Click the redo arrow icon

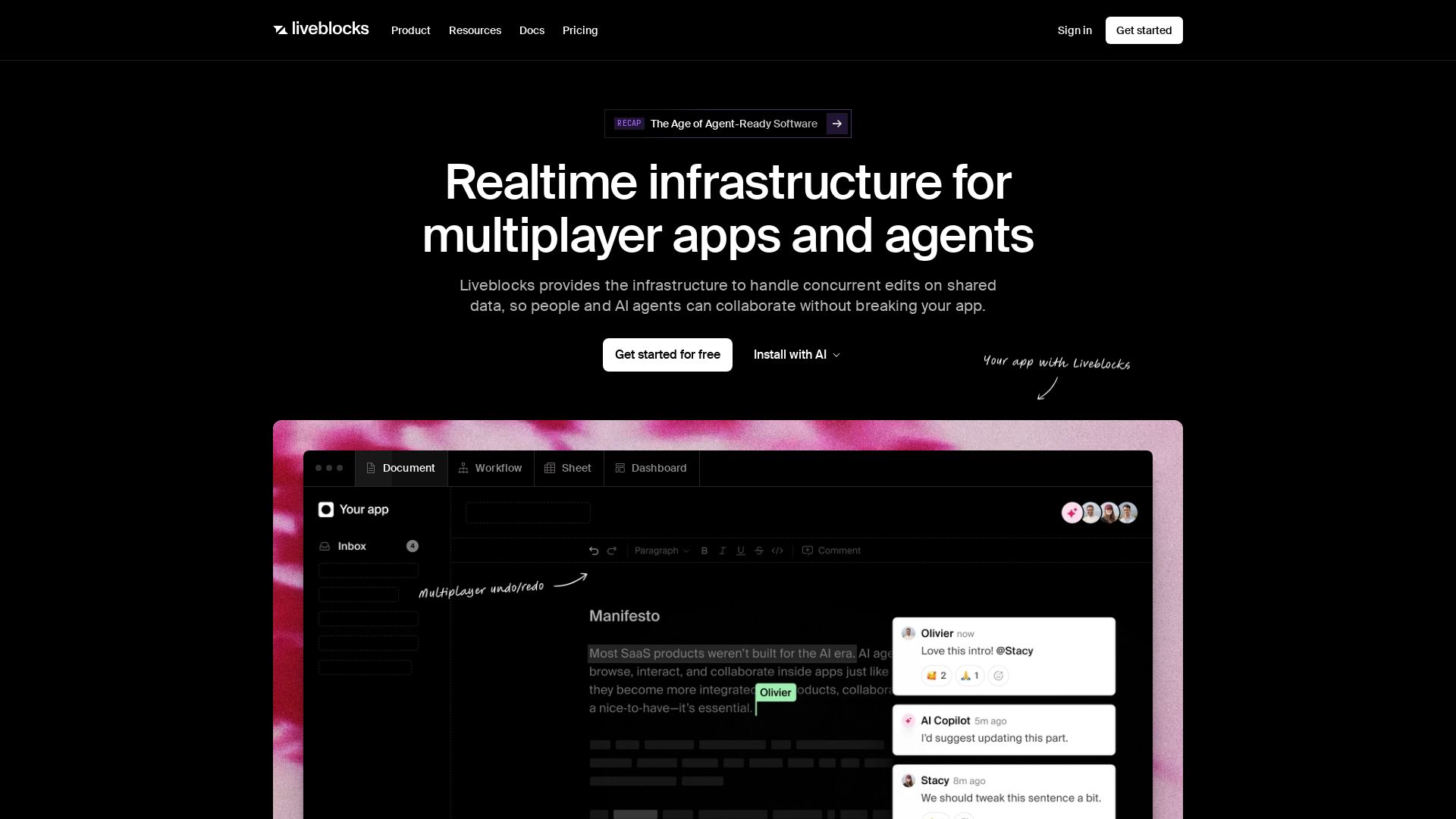coord(612,551)
